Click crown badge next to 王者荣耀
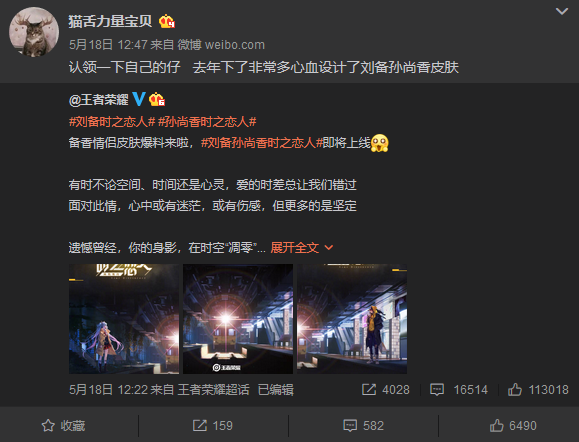 click(x=157, y=99)
